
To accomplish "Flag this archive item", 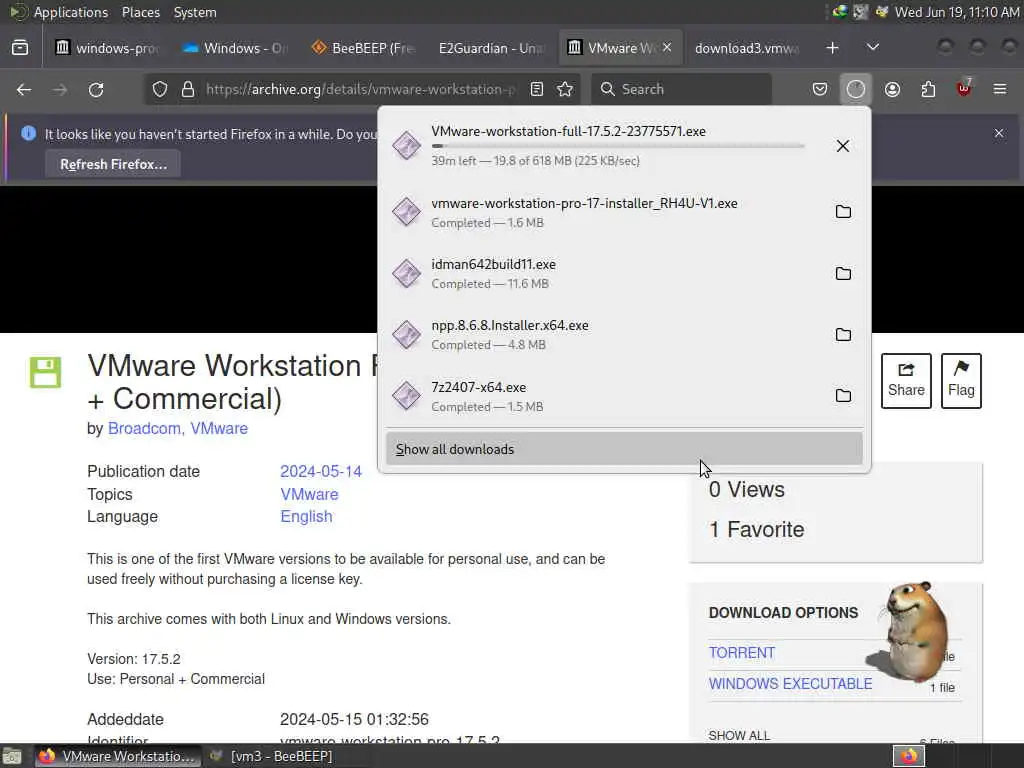I will point(961,381).
